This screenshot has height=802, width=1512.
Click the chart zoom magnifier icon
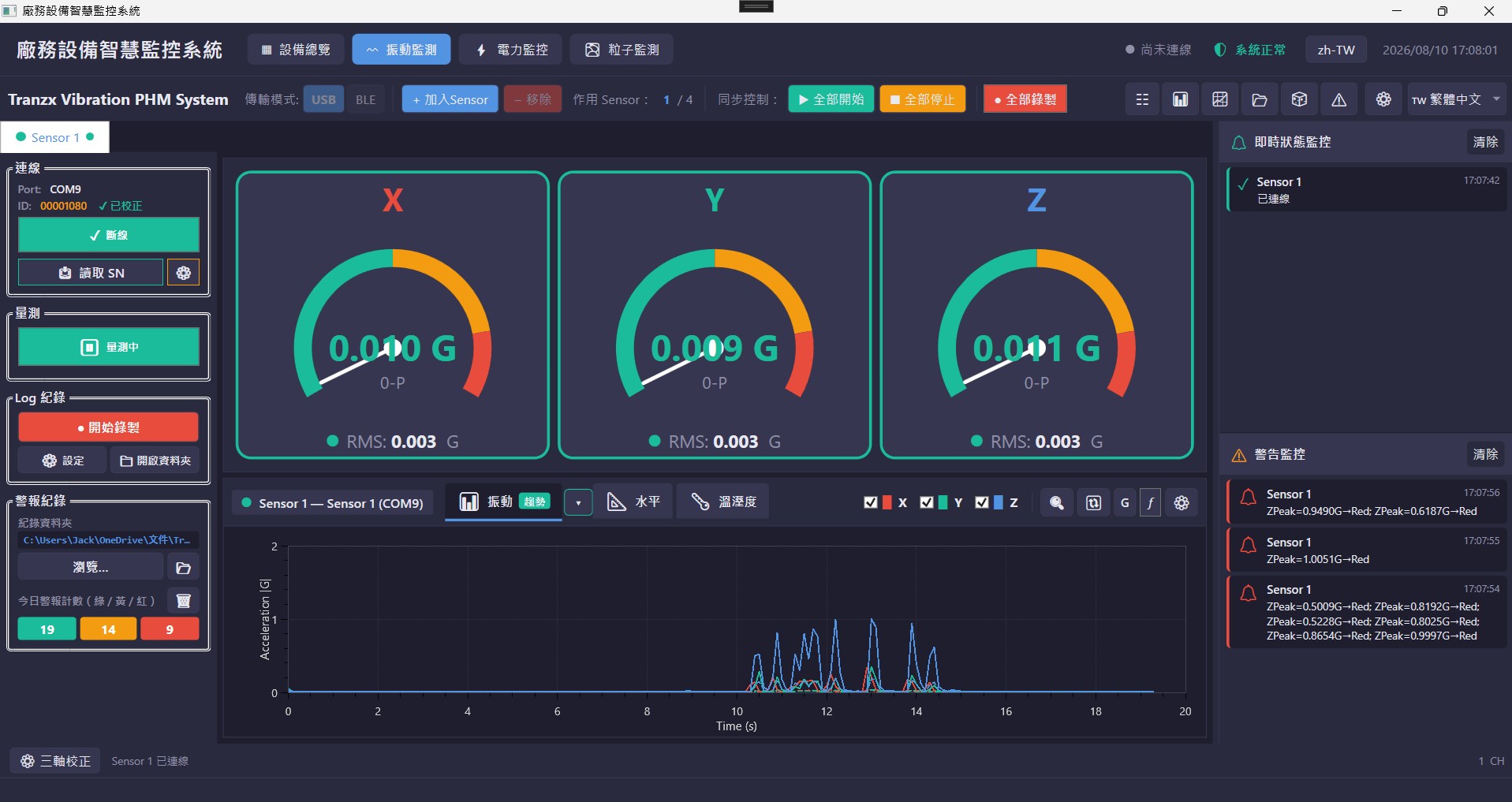tap(1057, 503)
